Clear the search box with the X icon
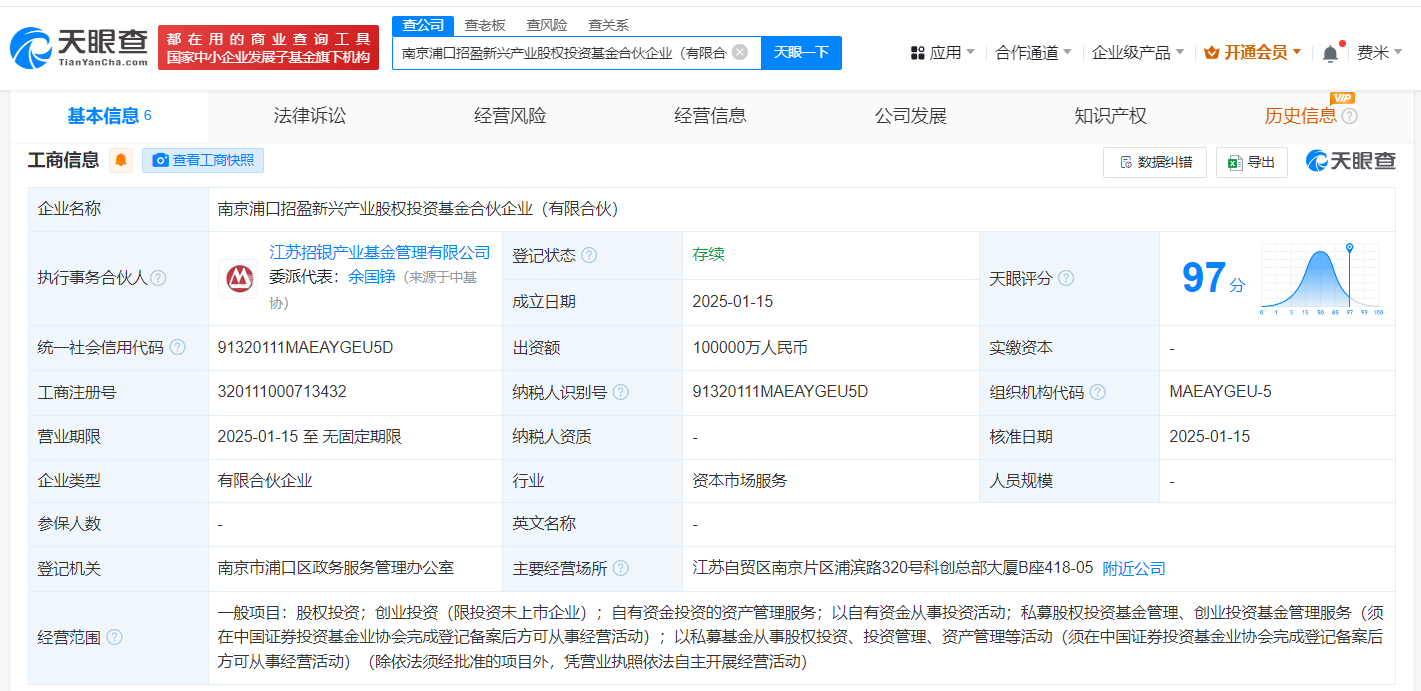The height and width of the screenshot is (691, 1421). coord(740,53)
